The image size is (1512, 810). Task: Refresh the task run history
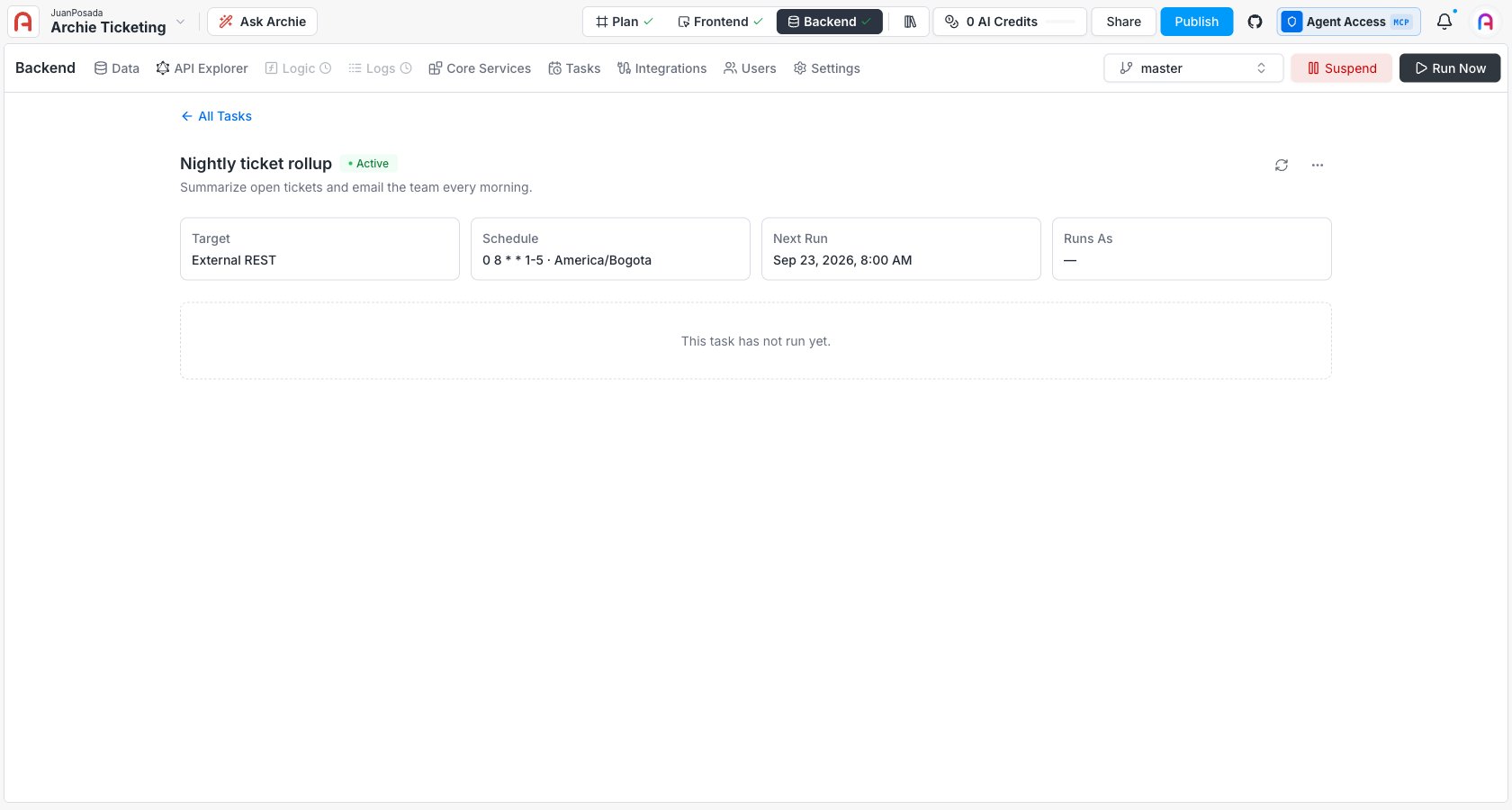[1282, 165]
